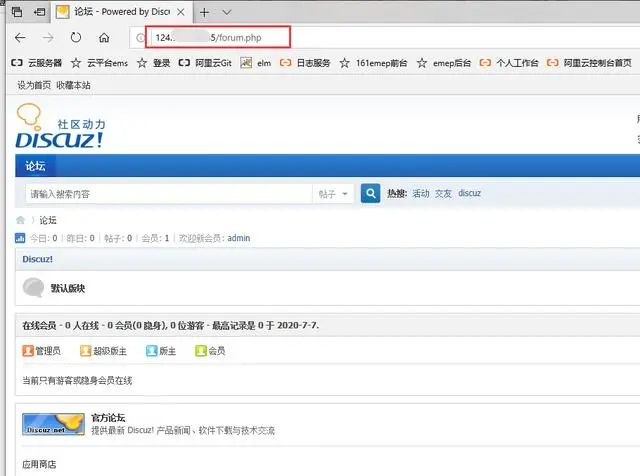Select the 论坛 - Powered by Discuz tab

(121, 12)
